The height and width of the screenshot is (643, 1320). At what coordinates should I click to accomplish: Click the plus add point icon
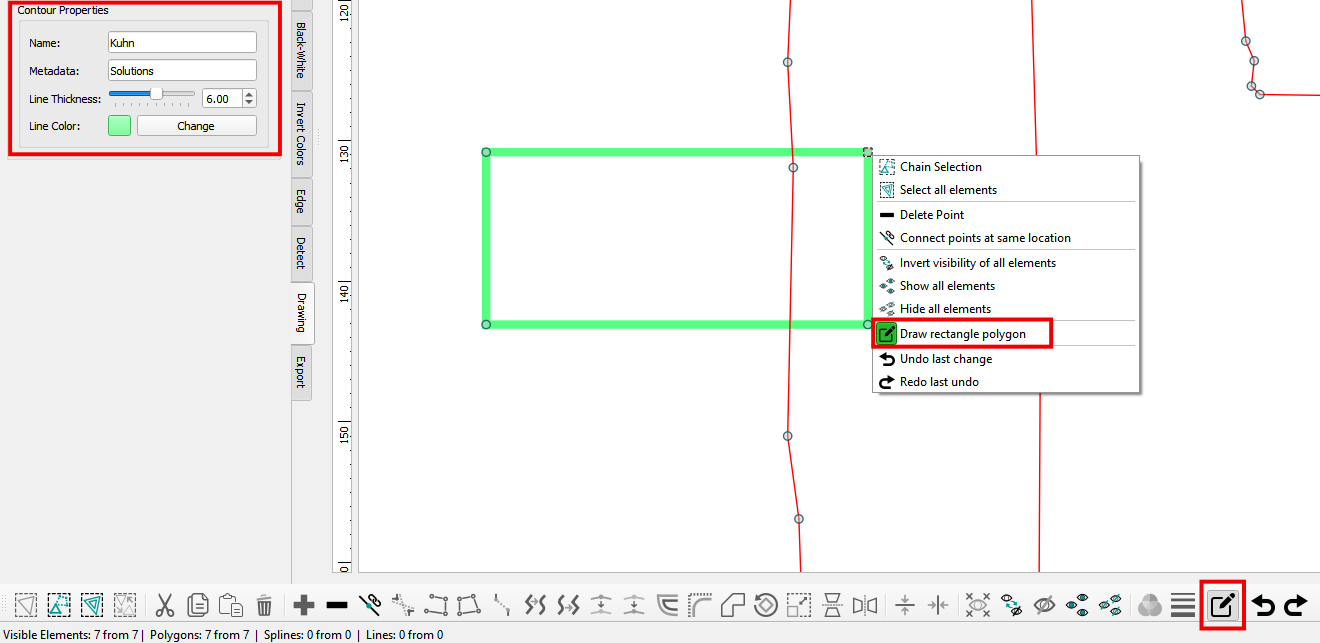point(304,605)
